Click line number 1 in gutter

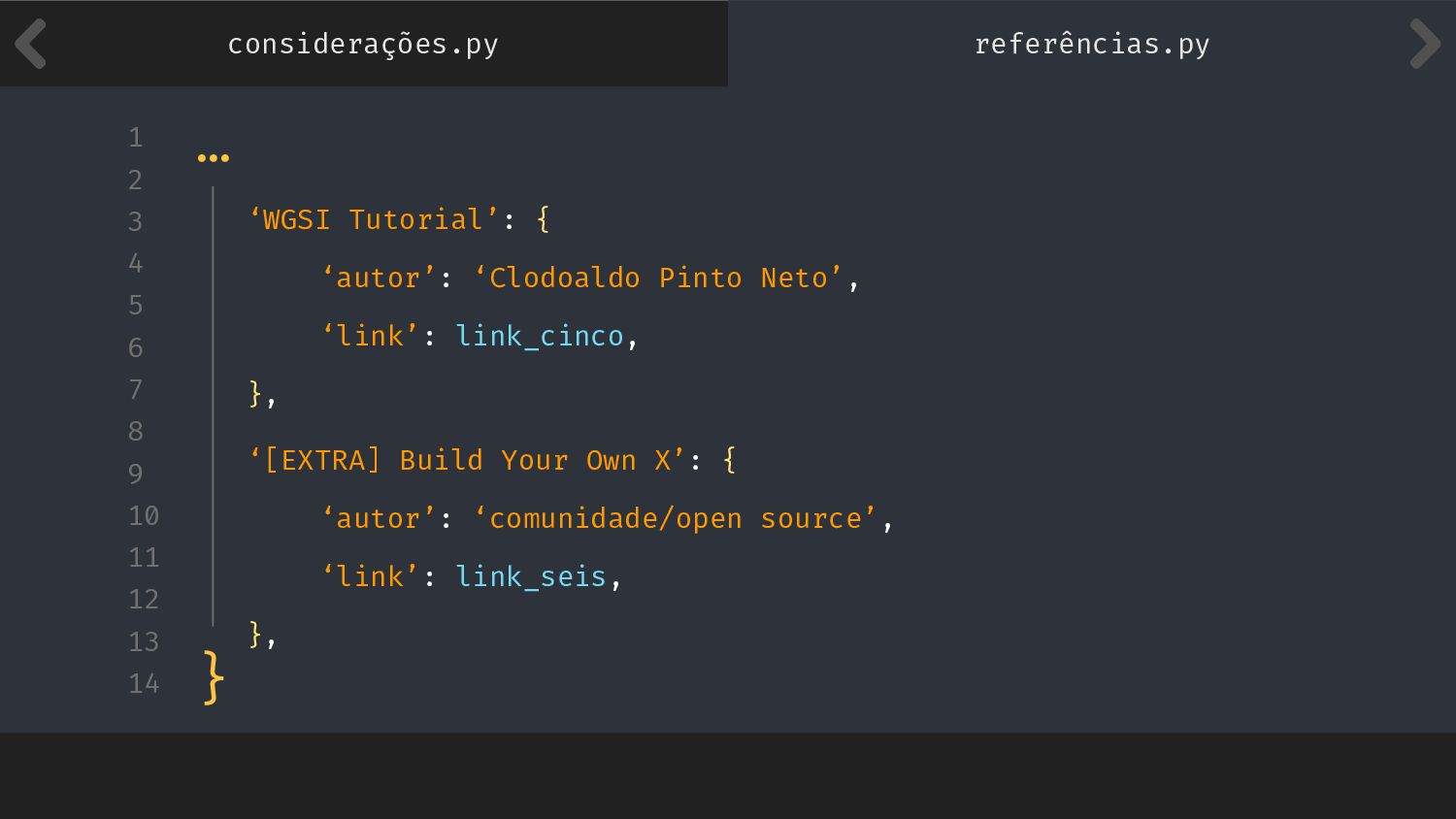click(136, 138)
